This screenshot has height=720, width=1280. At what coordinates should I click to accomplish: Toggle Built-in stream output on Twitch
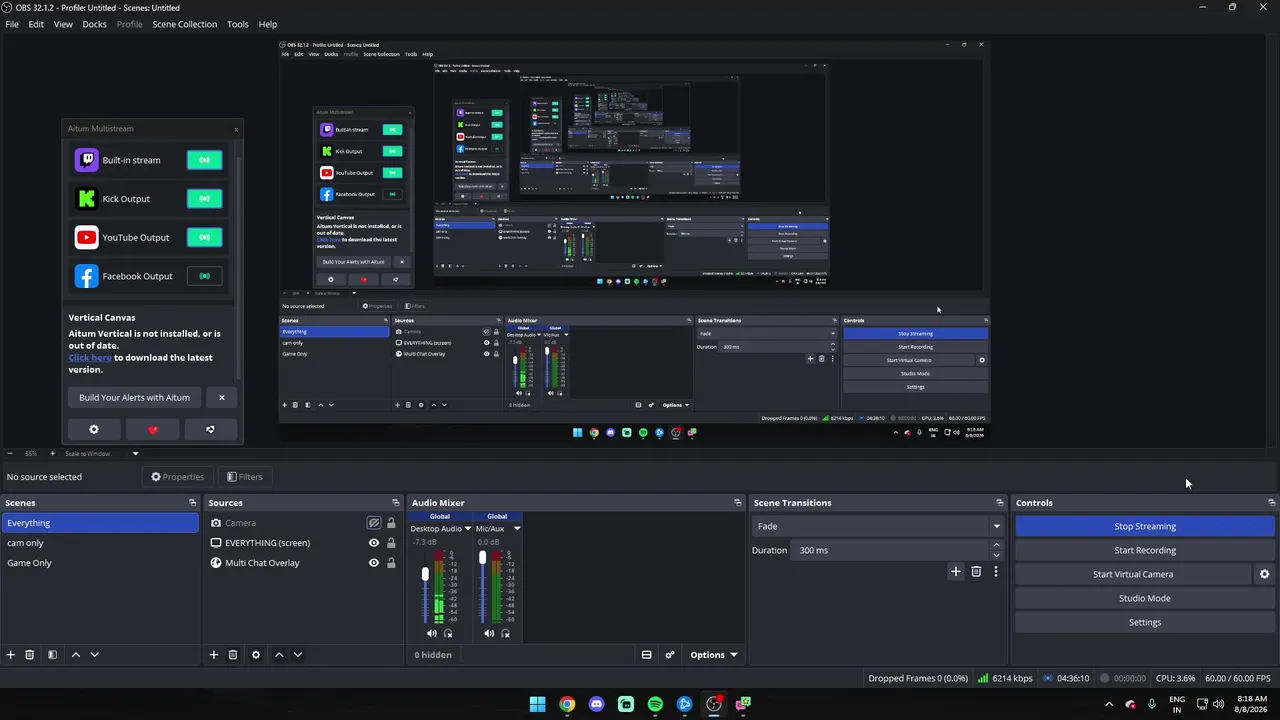click(x=204, y=160)
